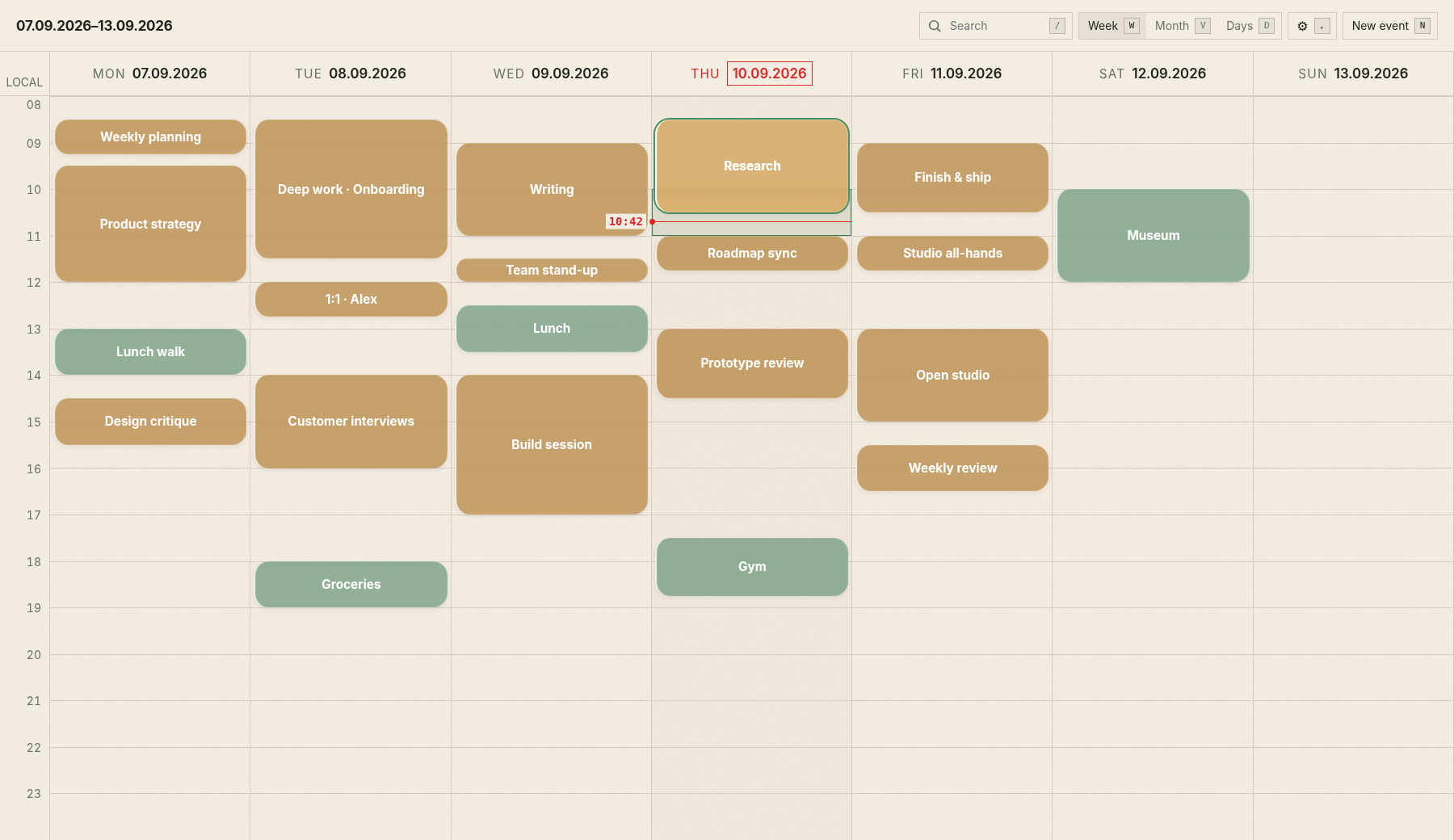Create a New event

point(1389,26)
